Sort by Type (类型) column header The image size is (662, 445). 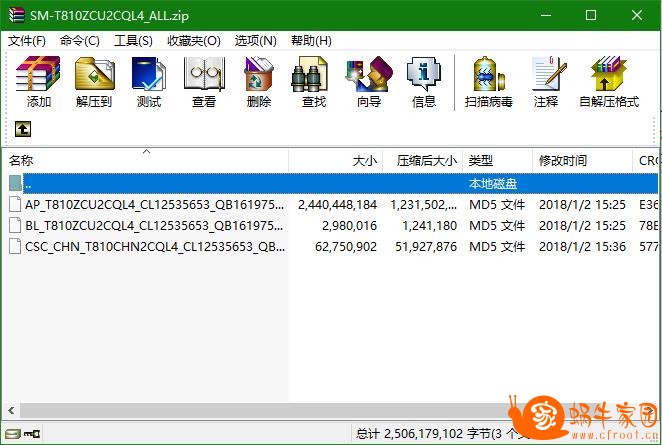pyautogui.click(x=498, y=160)
